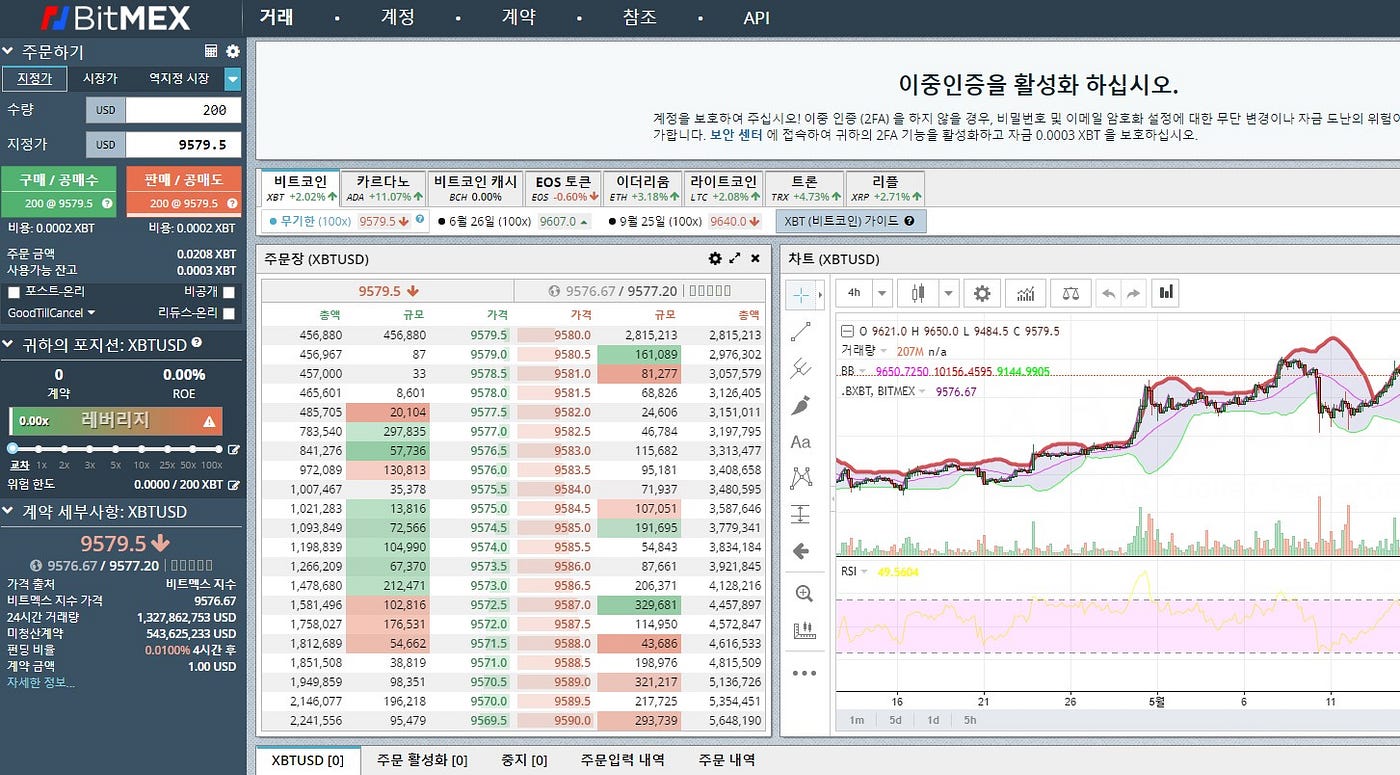The height and width of the screenshot is (775, 1400).
Task: Click help icon on buy button
Action: pyautogui.click(x=107, y=203)
